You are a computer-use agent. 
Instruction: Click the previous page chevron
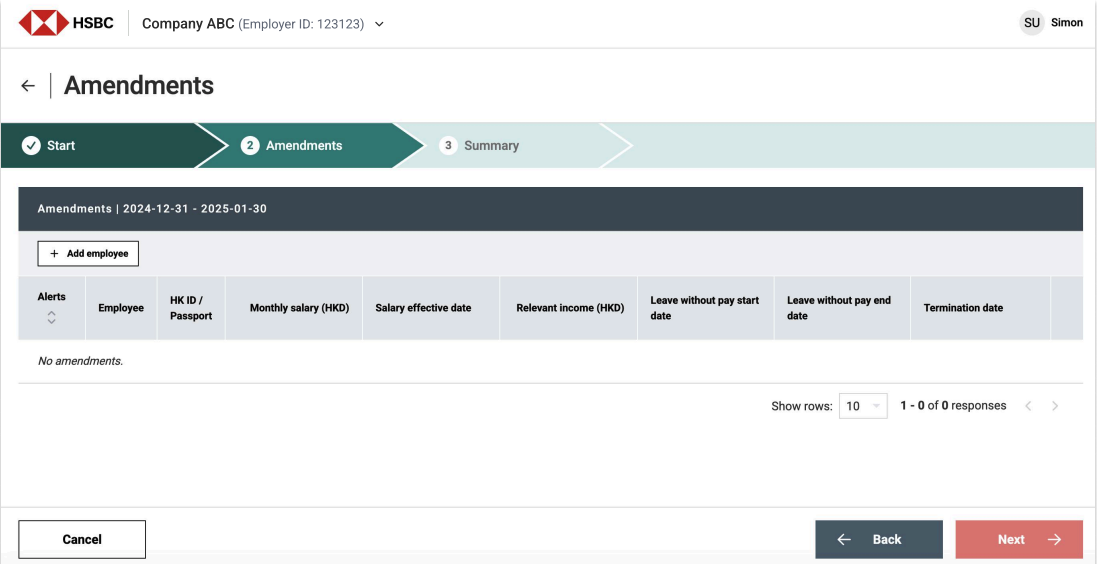pos(1028,406)
